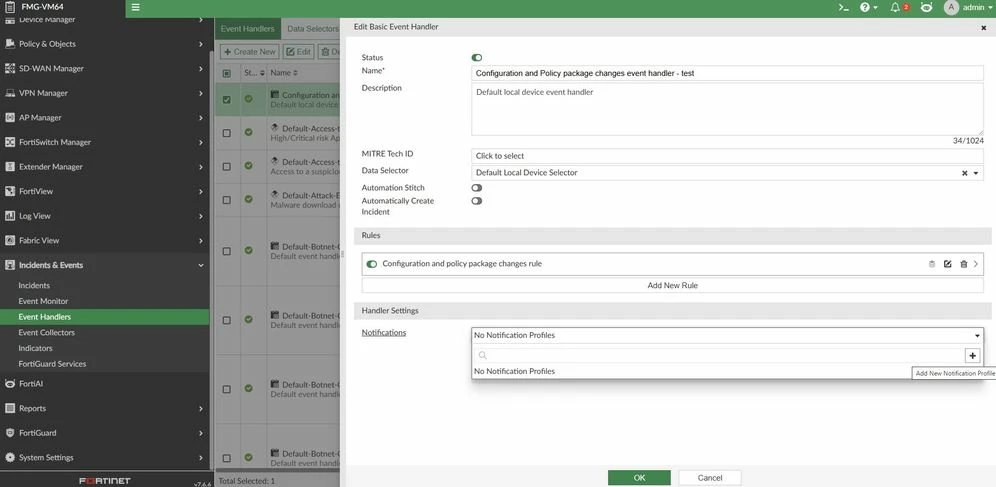
Task: Click the Reports sidebar icon
Action: point(10,408)
